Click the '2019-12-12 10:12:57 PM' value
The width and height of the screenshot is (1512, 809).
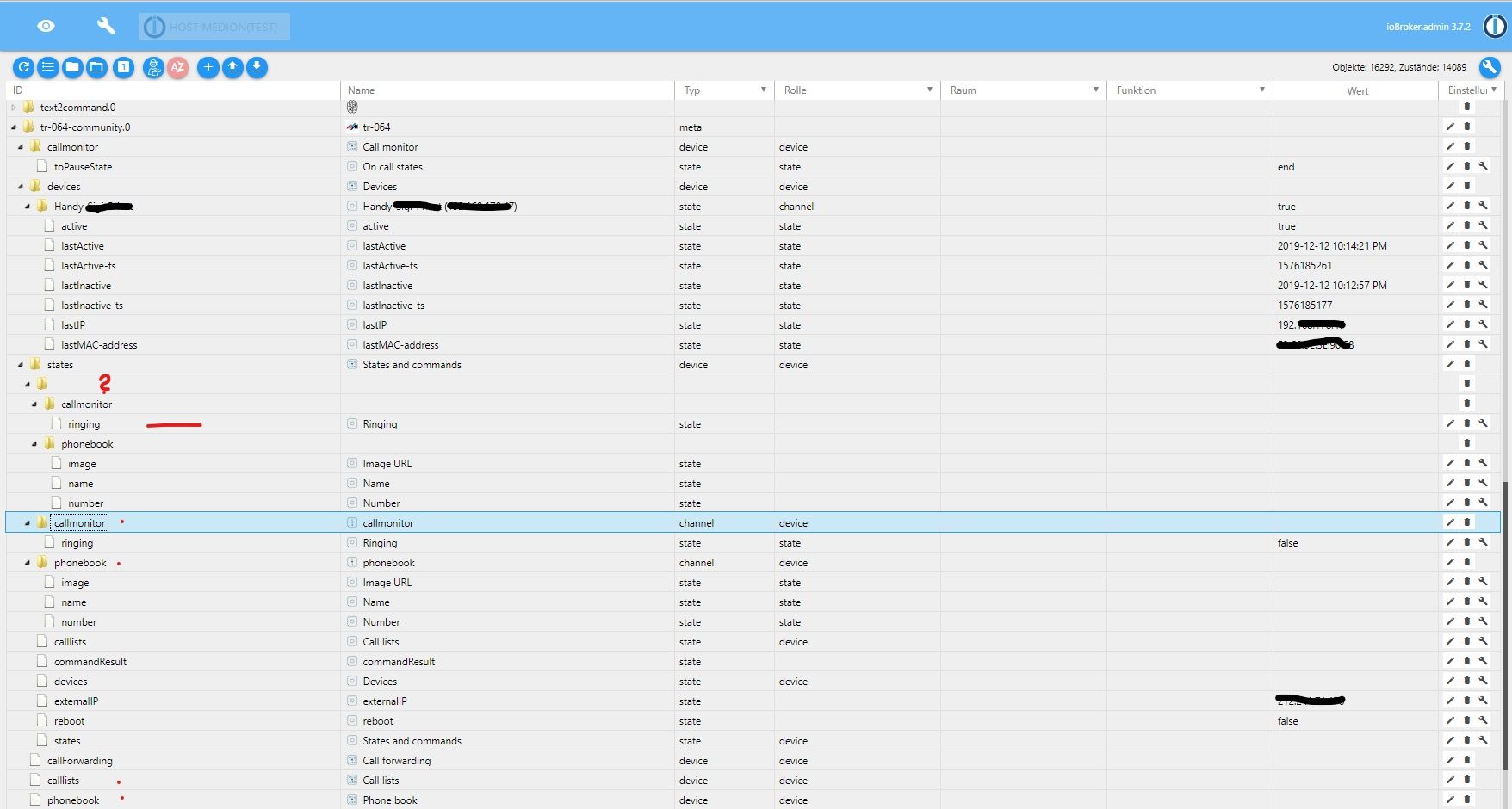1332,286
